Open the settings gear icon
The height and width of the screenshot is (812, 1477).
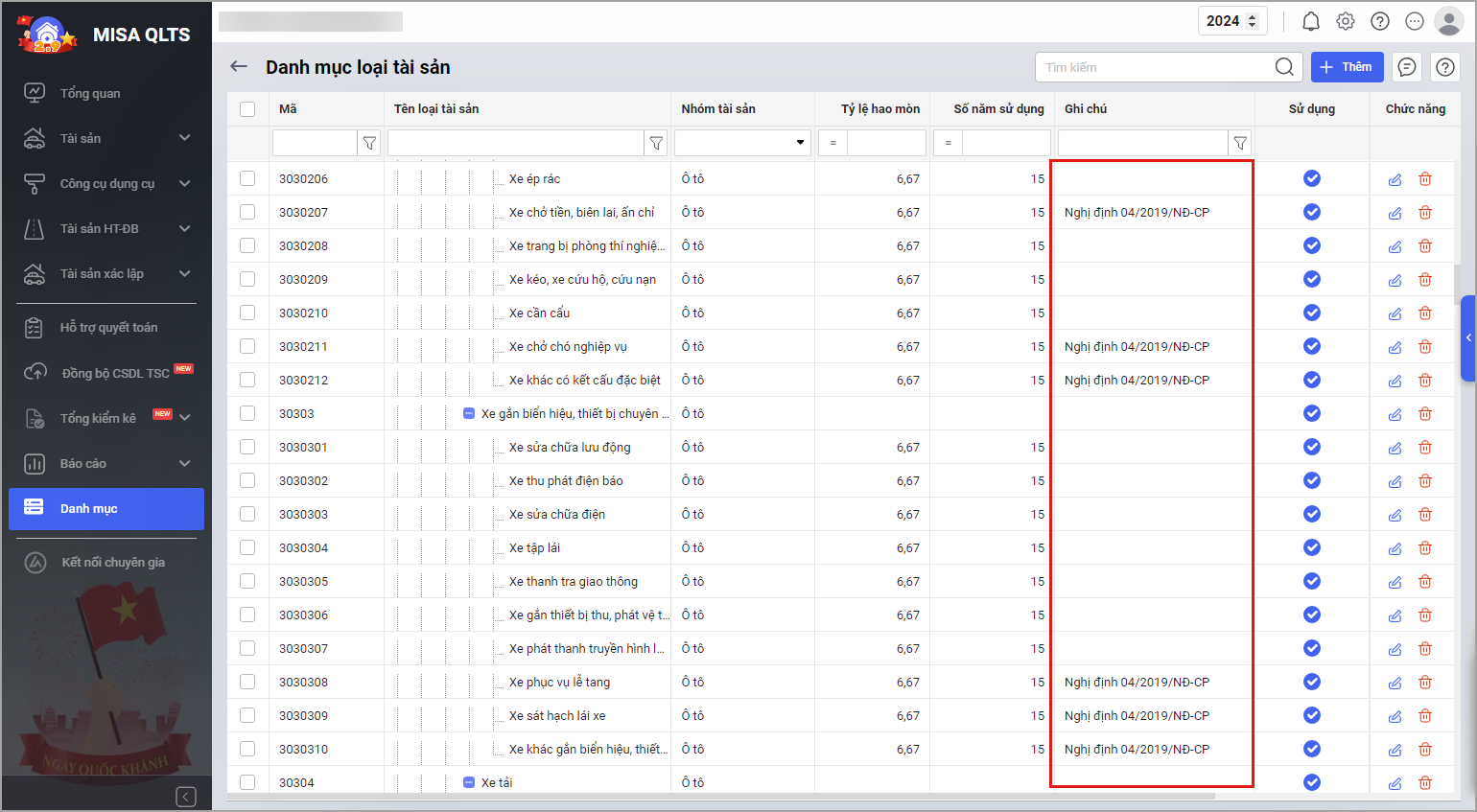1346,21
